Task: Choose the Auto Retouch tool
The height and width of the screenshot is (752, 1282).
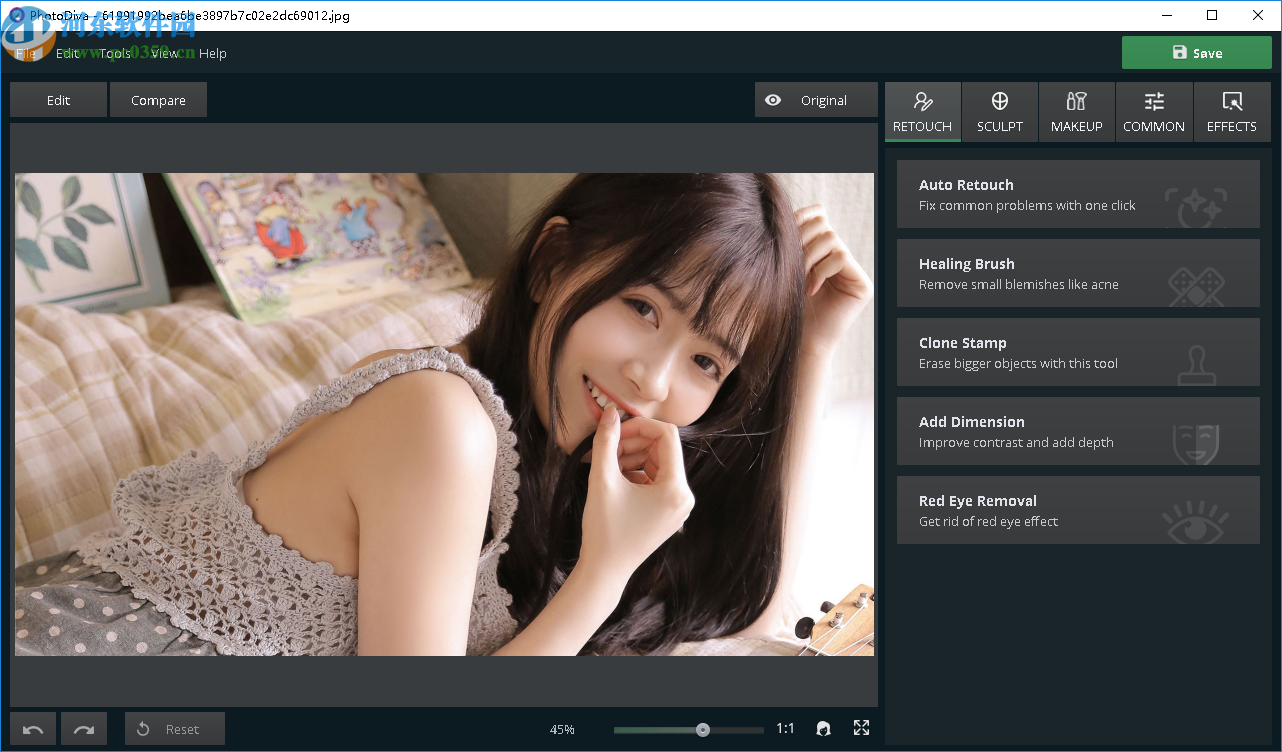Action: [x=1078, y=194]
